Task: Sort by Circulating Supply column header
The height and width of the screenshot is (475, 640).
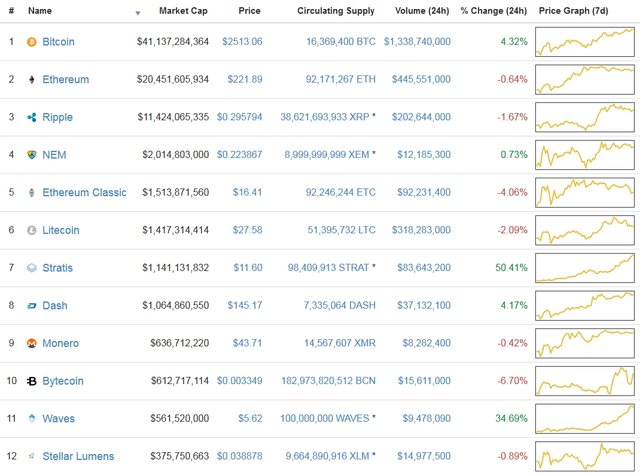Action: (336, 11)
